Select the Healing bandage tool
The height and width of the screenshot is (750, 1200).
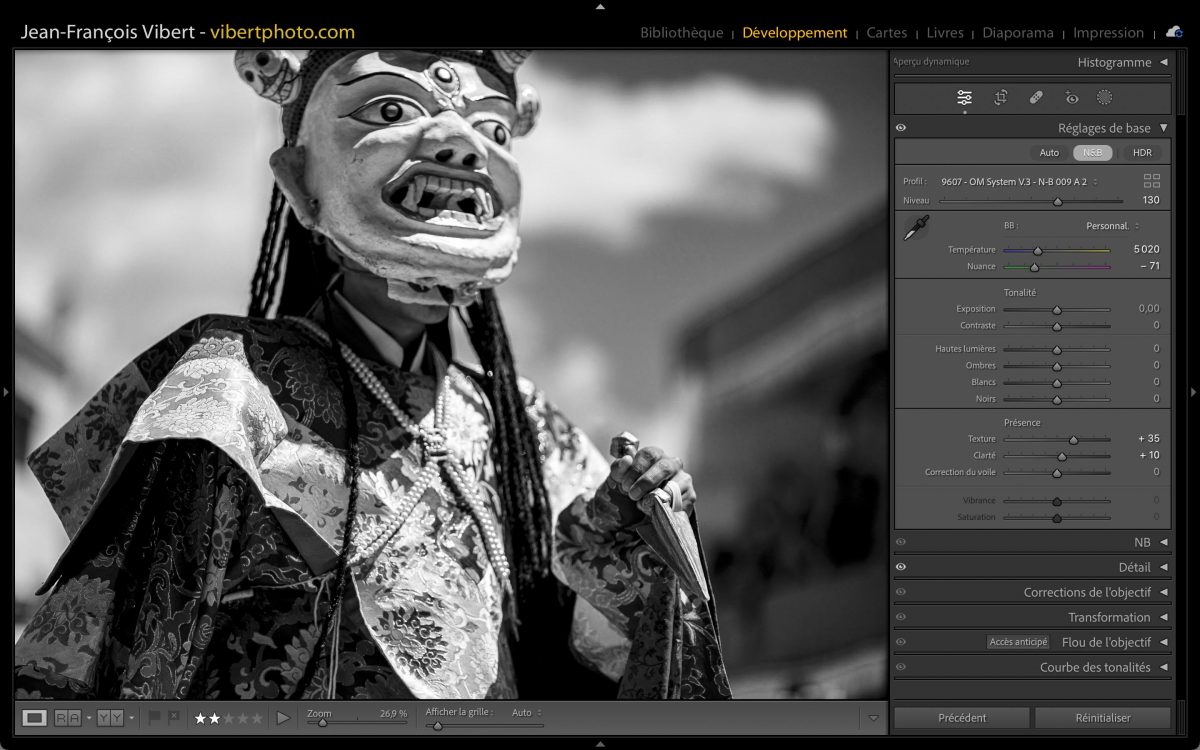[x=1036, y=97]
